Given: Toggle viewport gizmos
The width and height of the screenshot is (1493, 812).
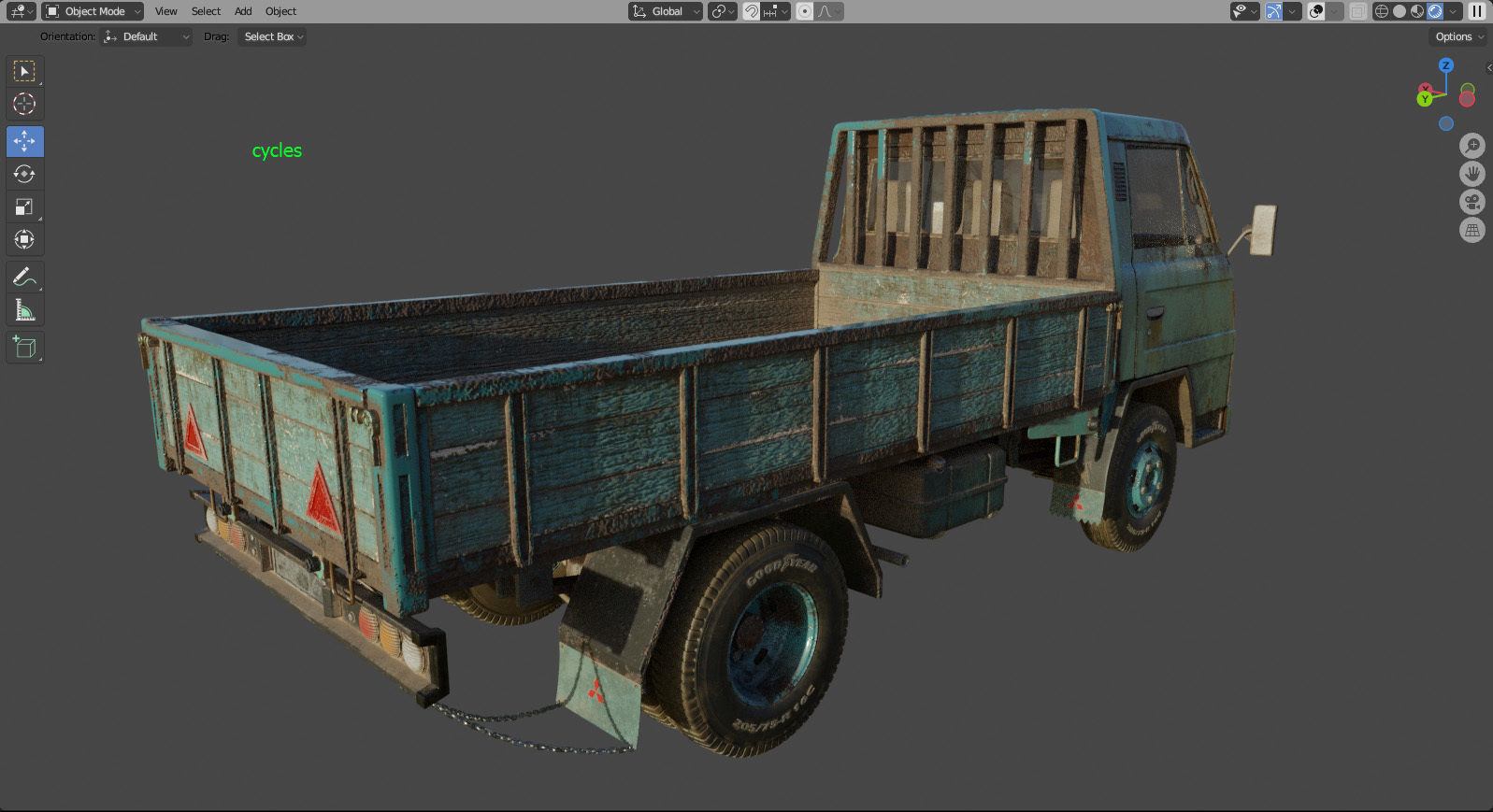Looking at the screenshot, I should (1274, 11).
